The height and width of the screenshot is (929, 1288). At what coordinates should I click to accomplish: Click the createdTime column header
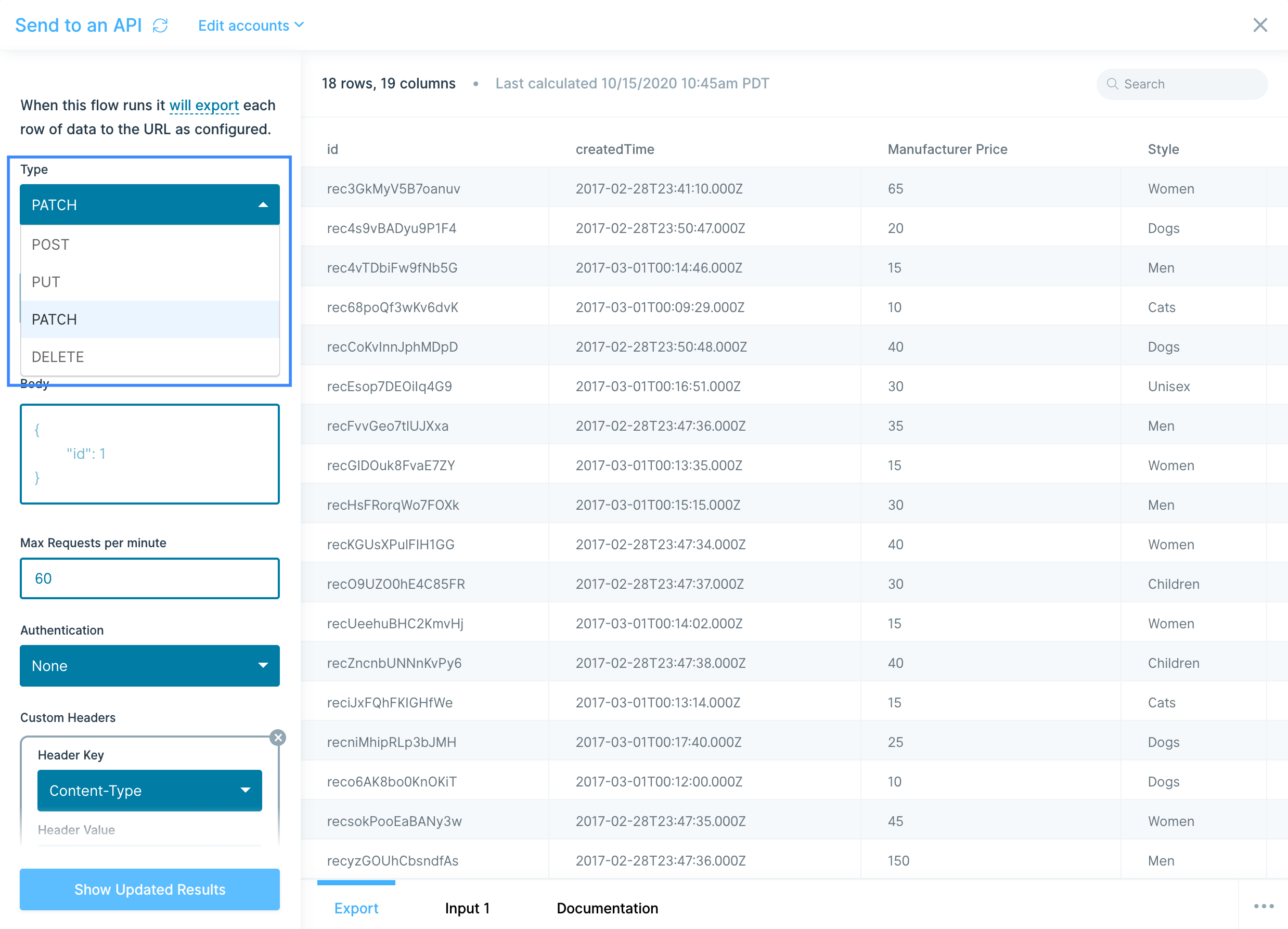615,149
